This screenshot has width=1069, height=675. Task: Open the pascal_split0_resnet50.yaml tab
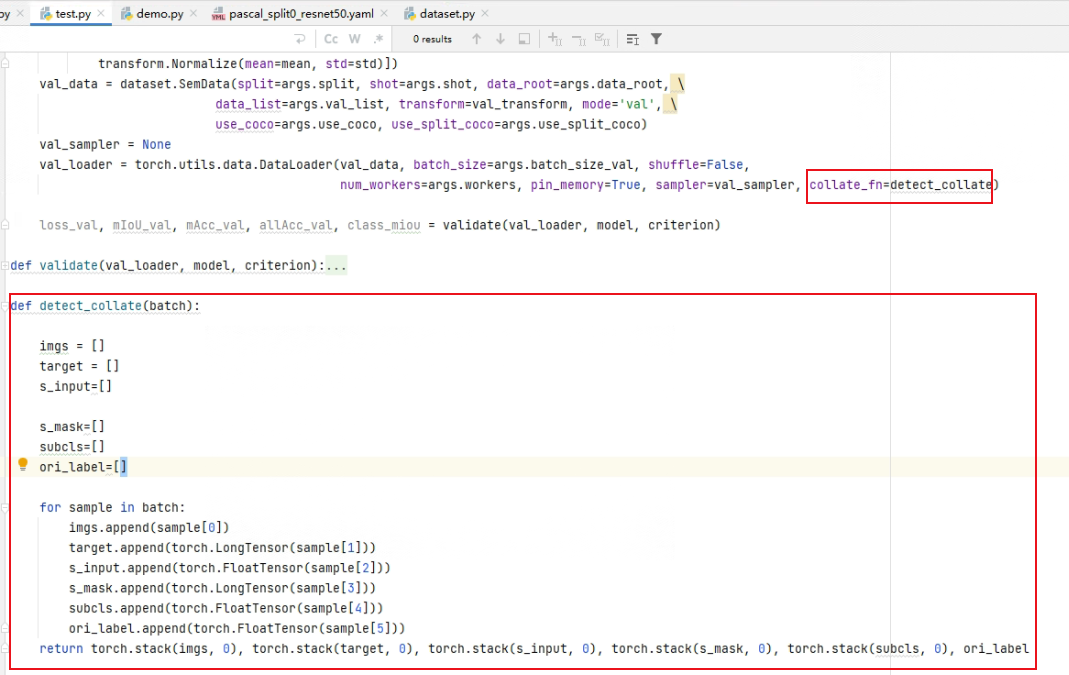coord(301,14)
